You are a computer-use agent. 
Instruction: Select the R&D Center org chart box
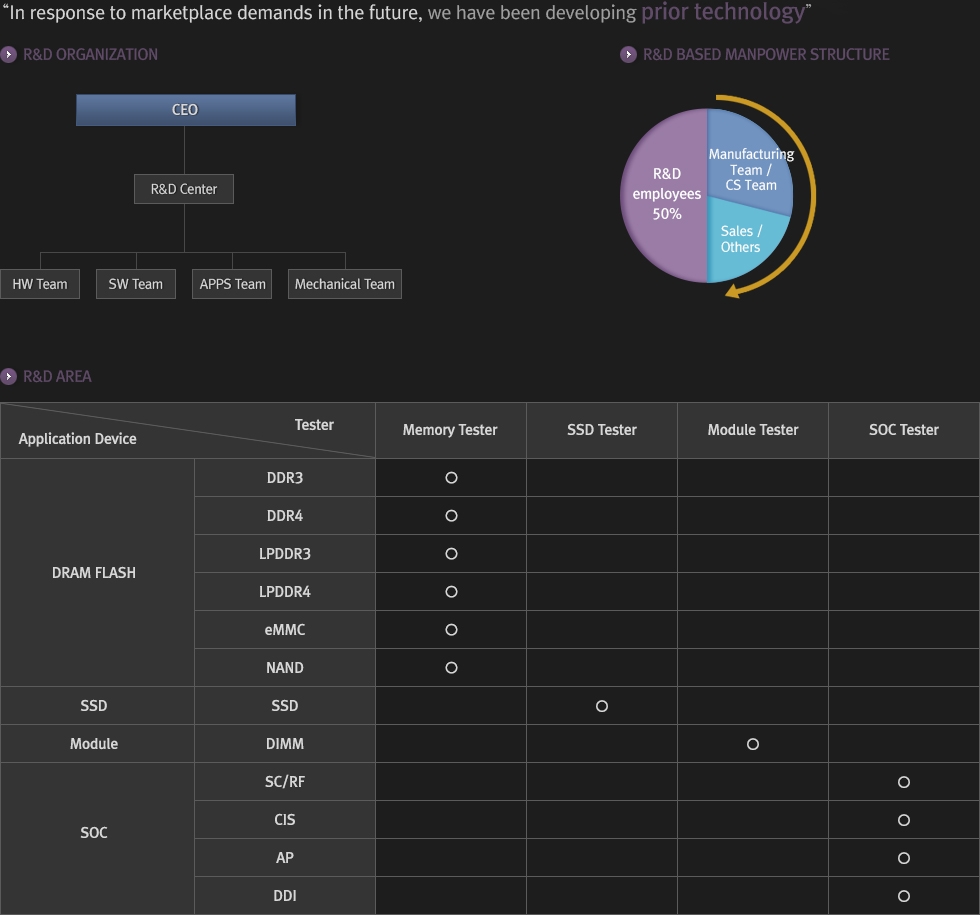(184, 189)
